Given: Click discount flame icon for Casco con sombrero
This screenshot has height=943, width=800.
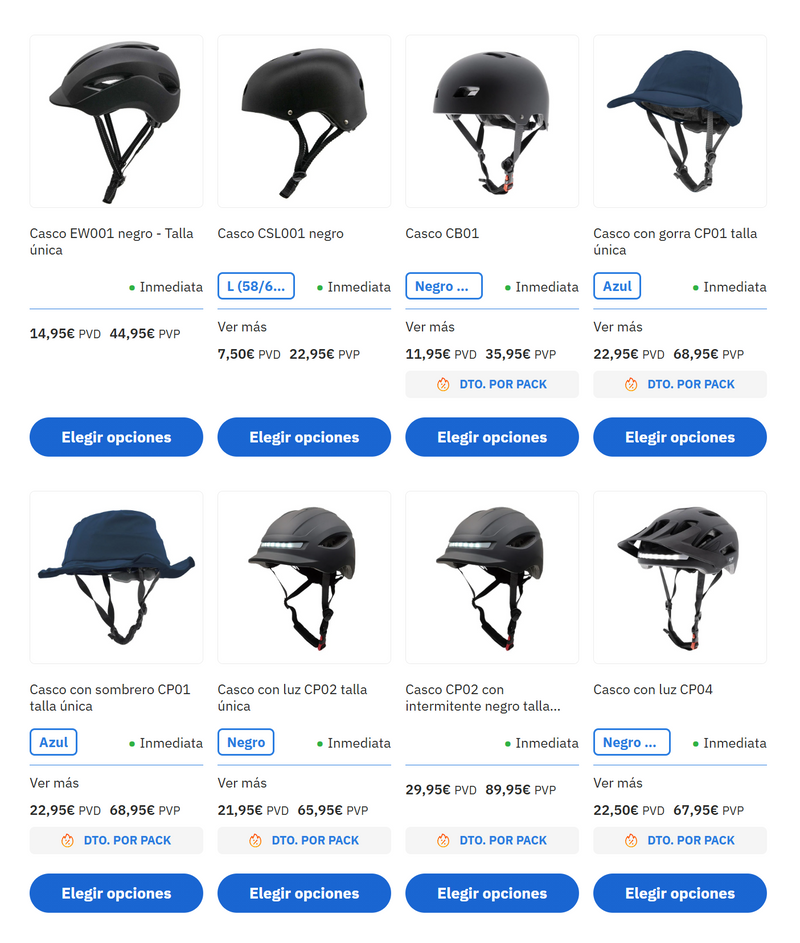Looking at the screenshot, I should pyautogui.click(x=67, y=841).
